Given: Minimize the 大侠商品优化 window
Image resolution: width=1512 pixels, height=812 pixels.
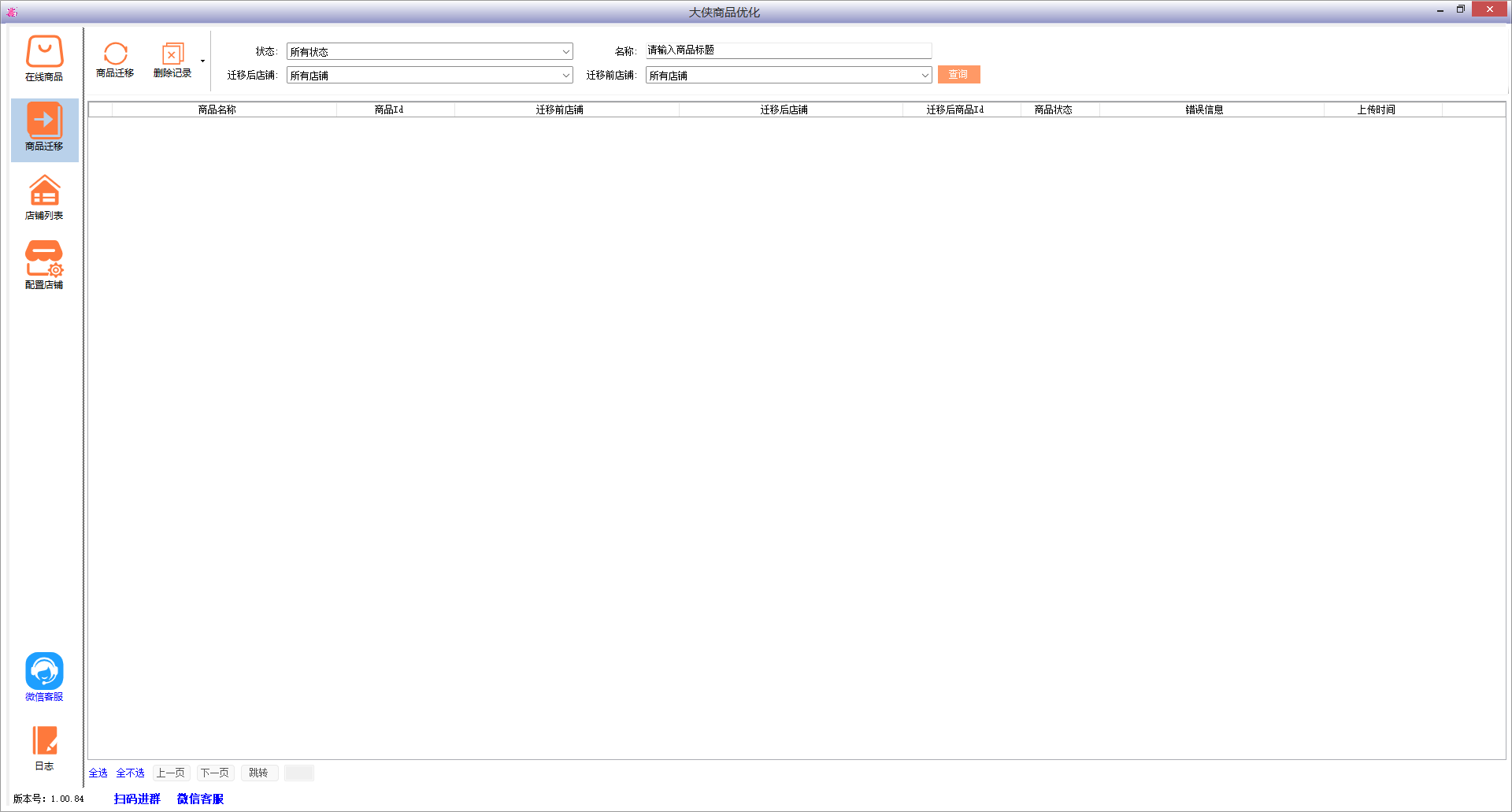Looking at the screenshot, I should (1440, 10).
